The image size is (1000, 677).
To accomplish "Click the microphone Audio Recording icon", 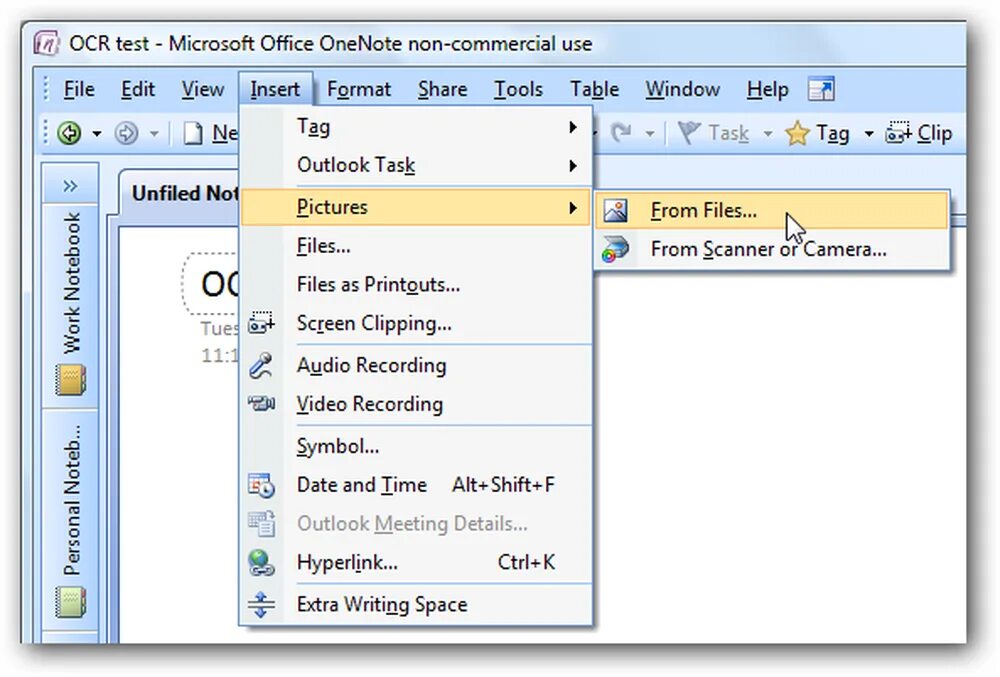I will click(x=261, y=365).
